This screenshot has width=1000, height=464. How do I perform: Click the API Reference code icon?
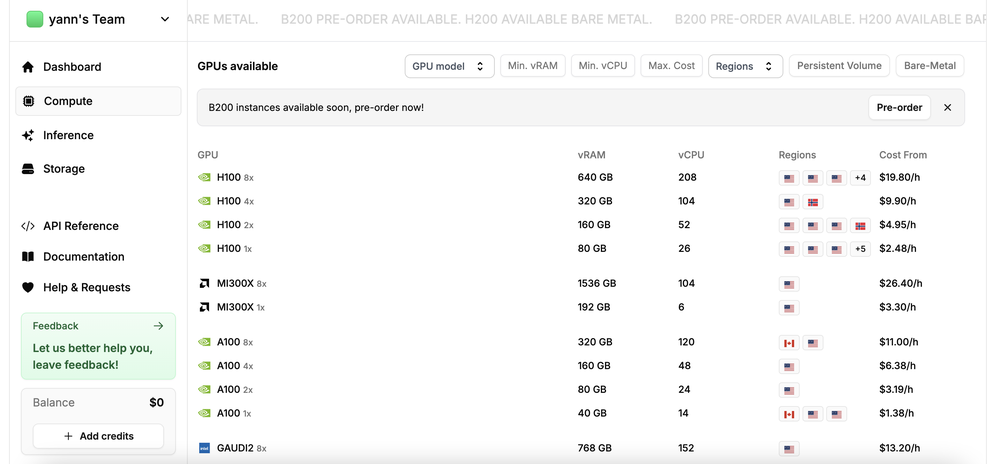tap(28, 226)
